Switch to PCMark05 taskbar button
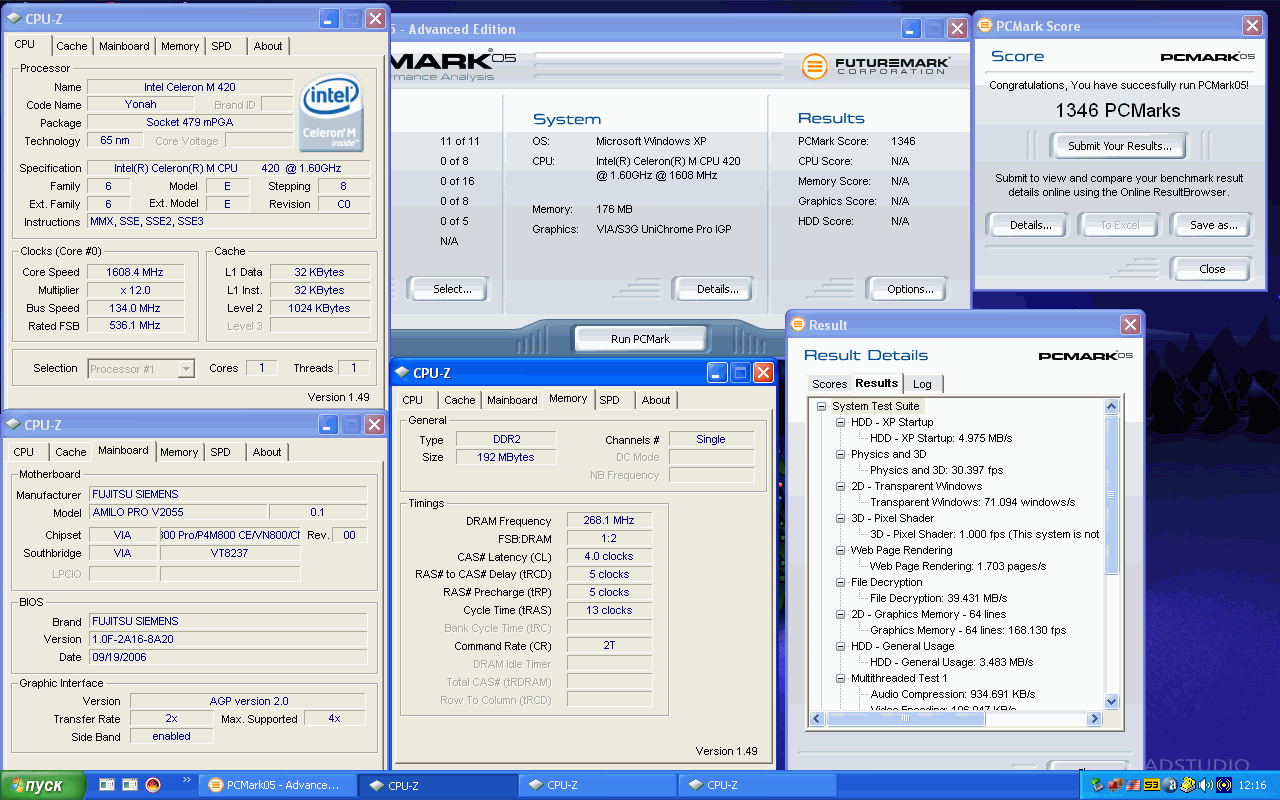1280x800 pixels. tap(279, 785)
